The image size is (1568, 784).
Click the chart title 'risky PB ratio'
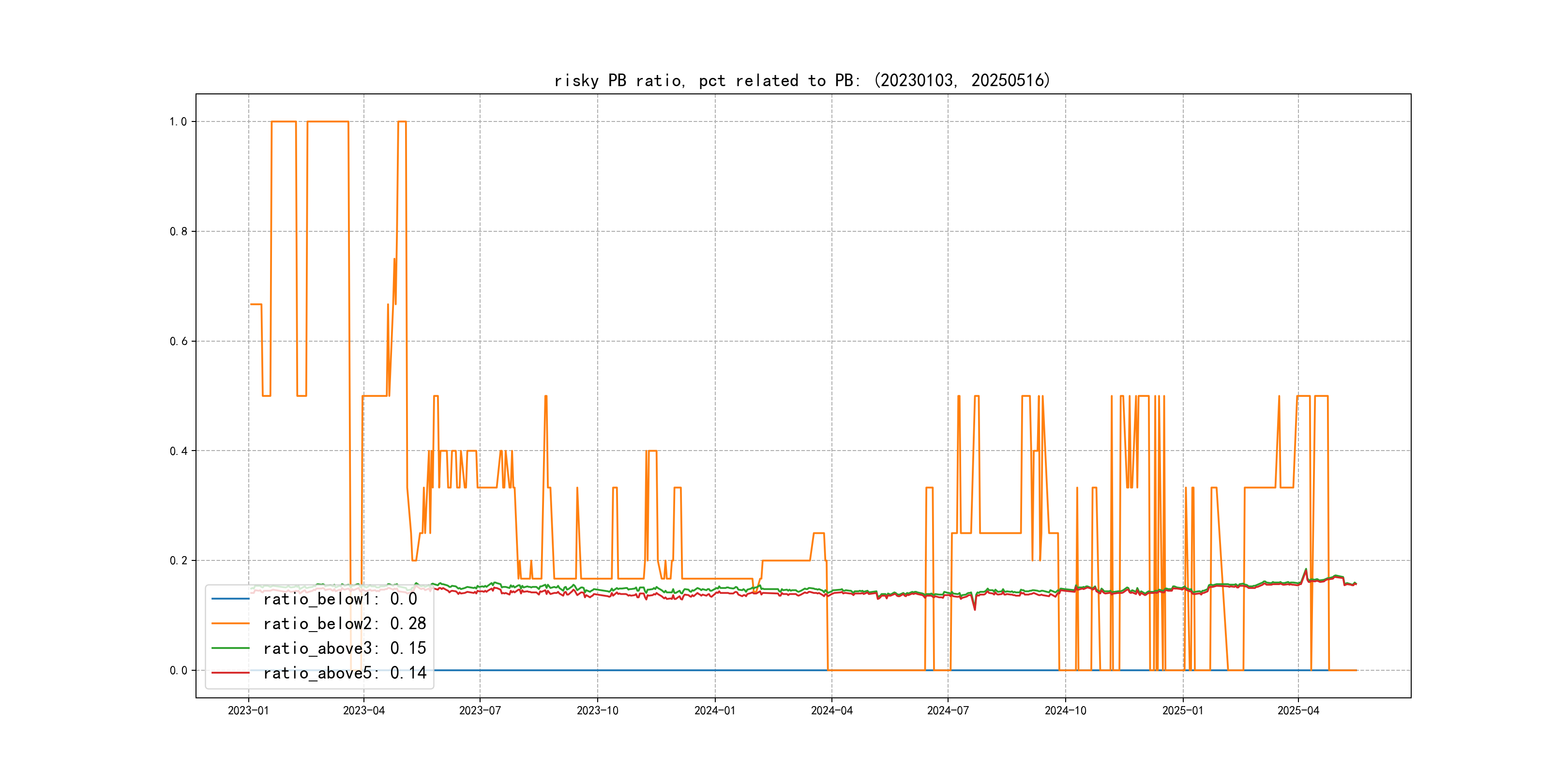click(801, 80)
